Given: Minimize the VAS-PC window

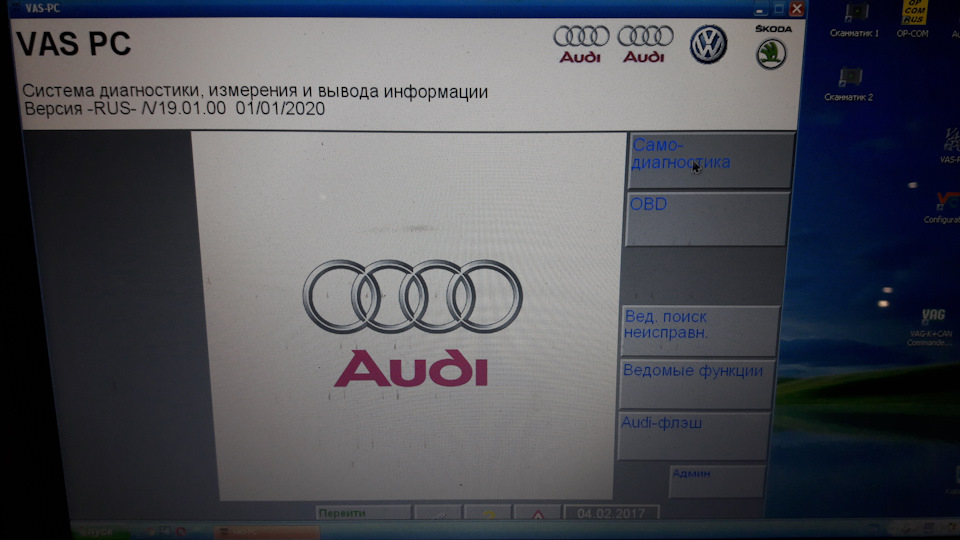Looking at the screenshot, I should pos(760,9).
